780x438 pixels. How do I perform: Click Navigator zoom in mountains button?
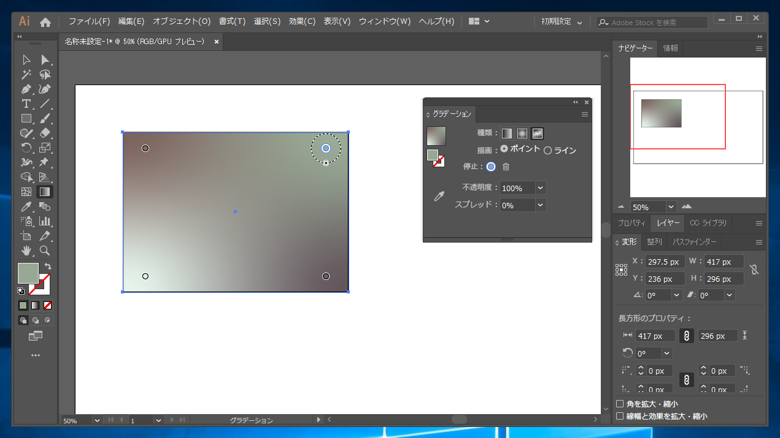pyautogui.click(x=687, y=207)
